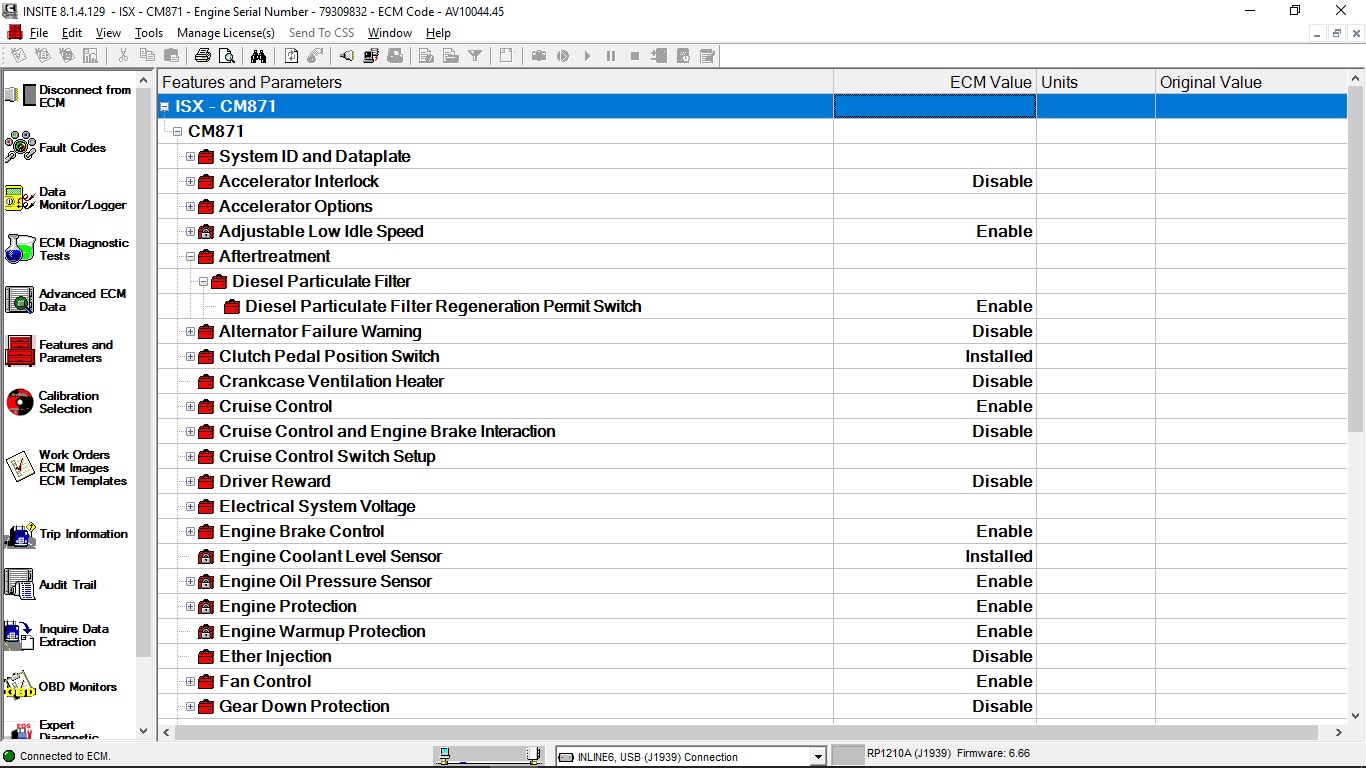Click the Stop toolbar button

(x=635, y=56)
